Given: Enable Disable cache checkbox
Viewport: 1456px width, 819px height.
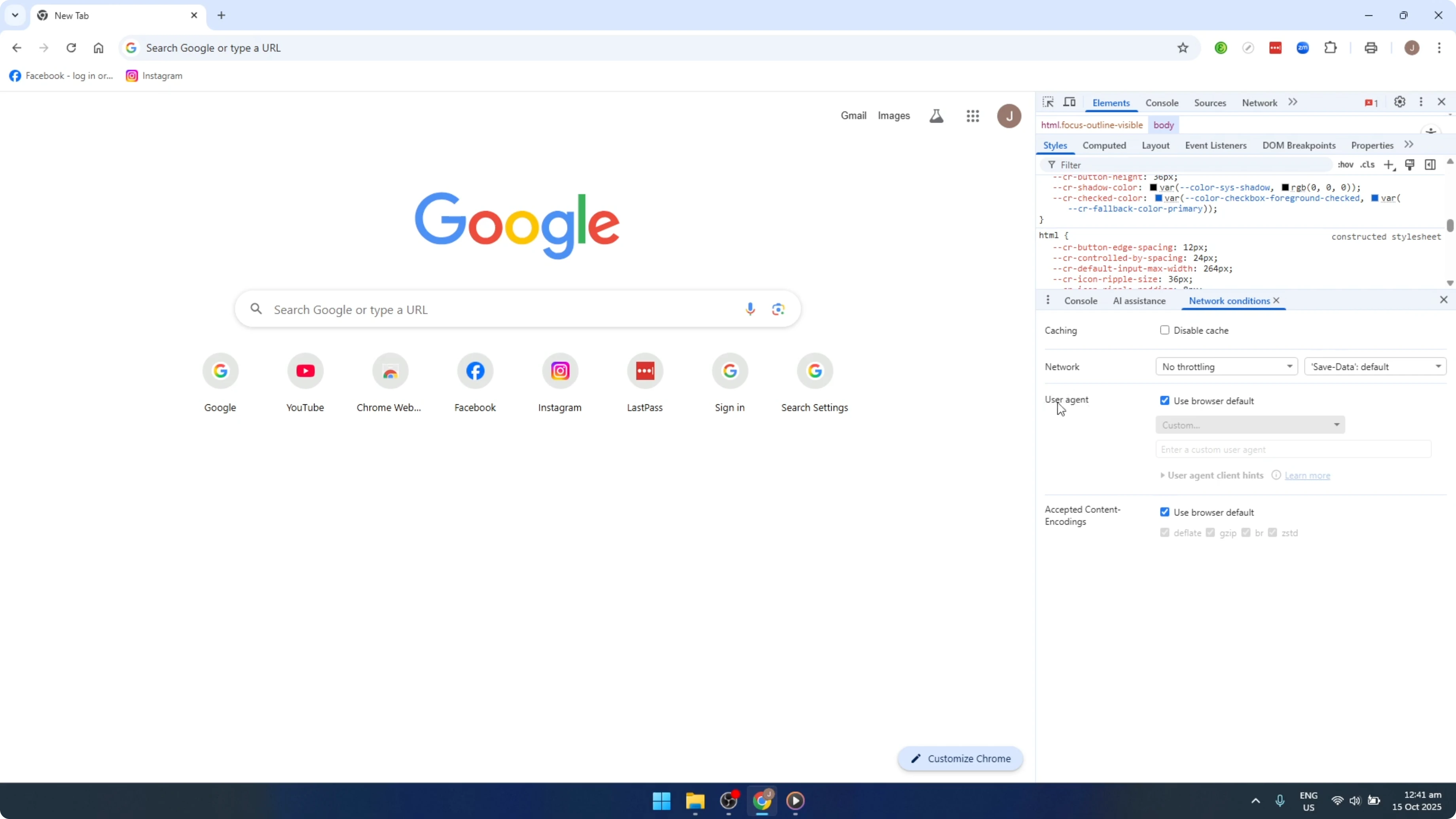Looking at the screenshot, I should [x=1165, y=330].
